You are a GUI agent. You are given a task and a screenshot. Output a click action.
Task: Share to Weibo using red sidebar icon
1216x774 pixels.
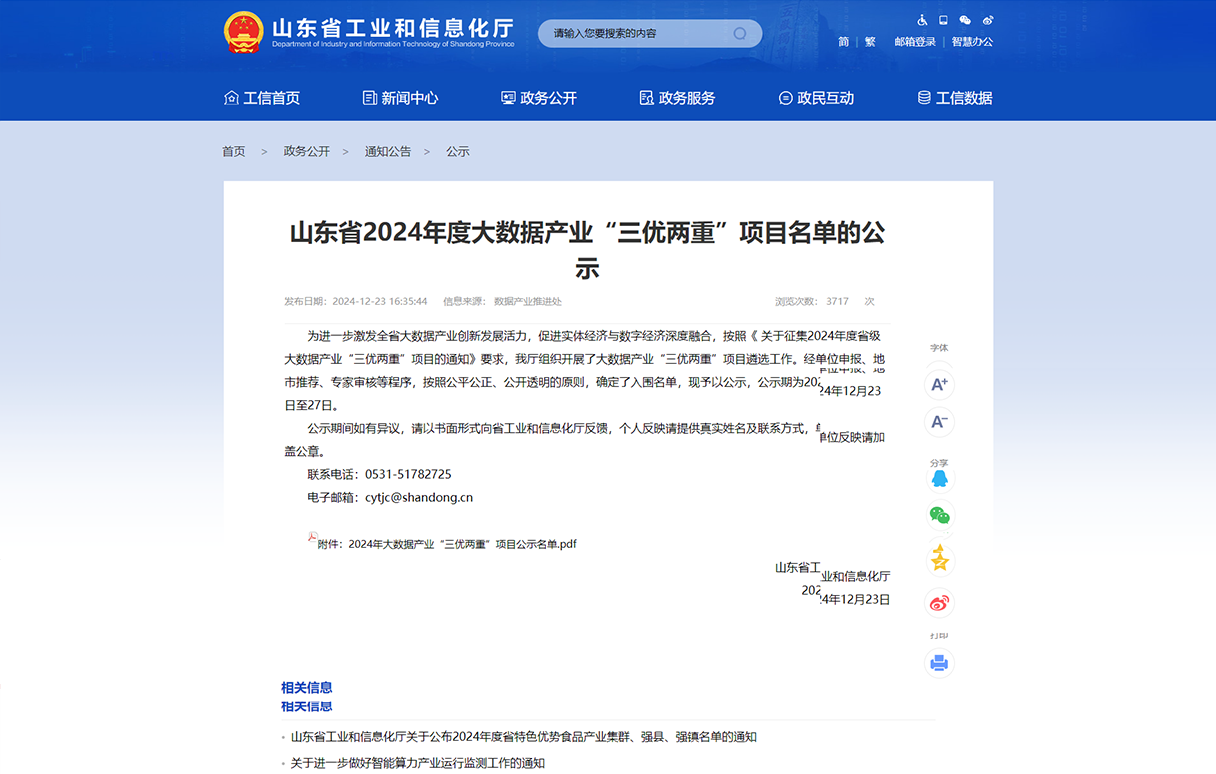(x=939, y=603)
